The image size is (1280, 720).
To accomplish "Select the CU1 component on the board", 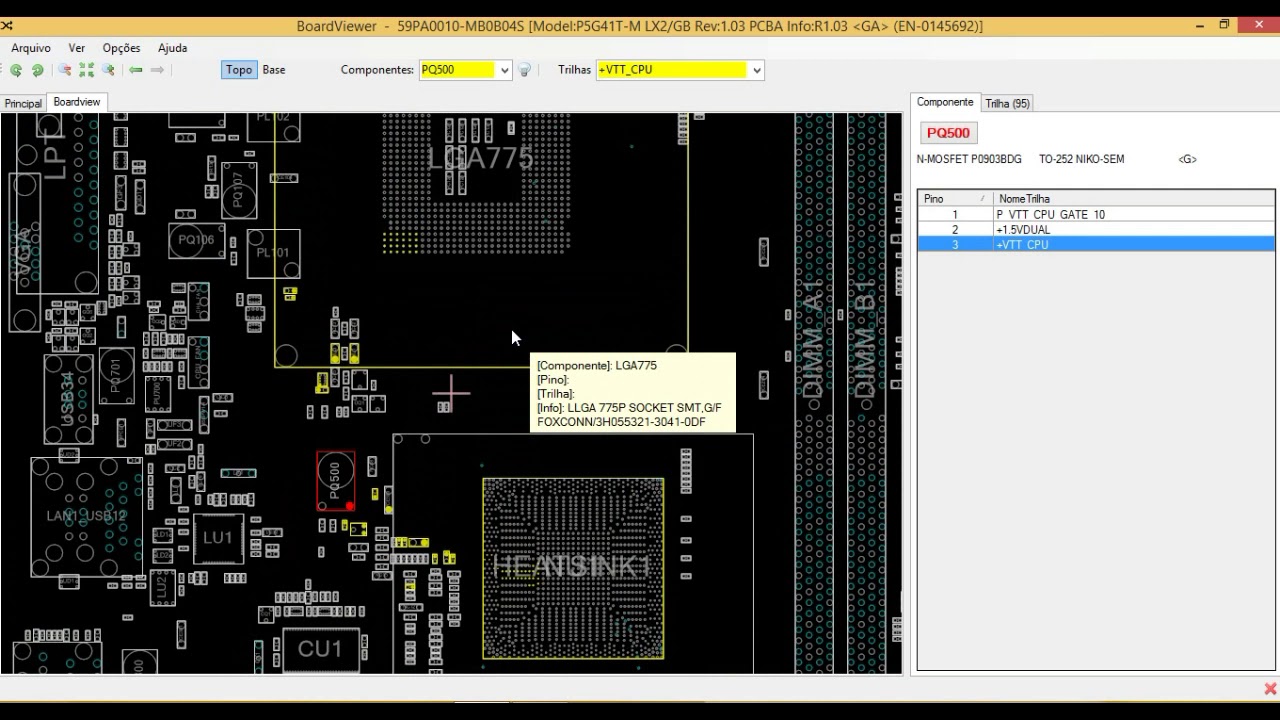I will pos(320,649).
